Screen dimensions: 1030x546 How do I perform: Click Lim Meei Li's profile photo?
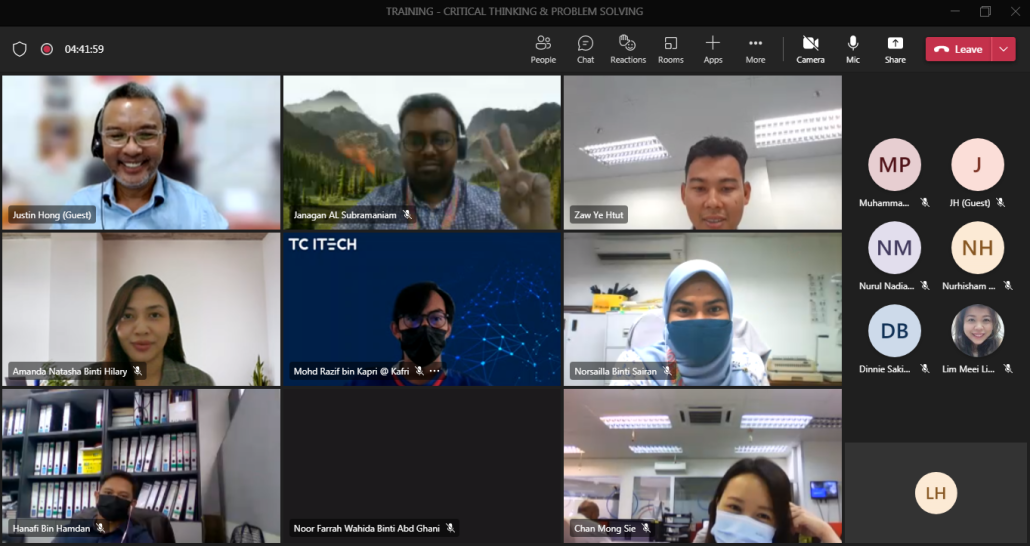point(977,330)
